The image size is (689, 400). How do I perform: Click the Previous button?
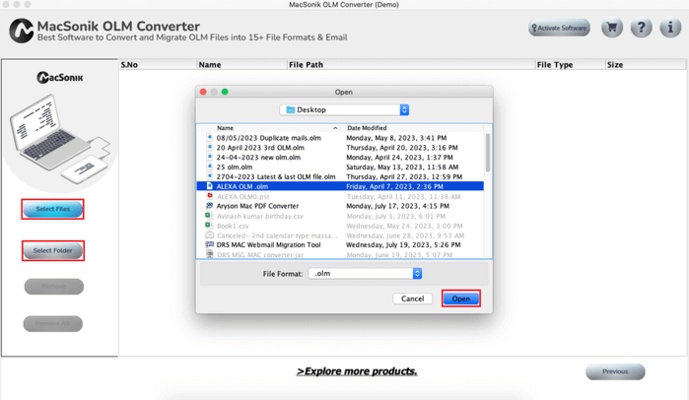(615, 371)
